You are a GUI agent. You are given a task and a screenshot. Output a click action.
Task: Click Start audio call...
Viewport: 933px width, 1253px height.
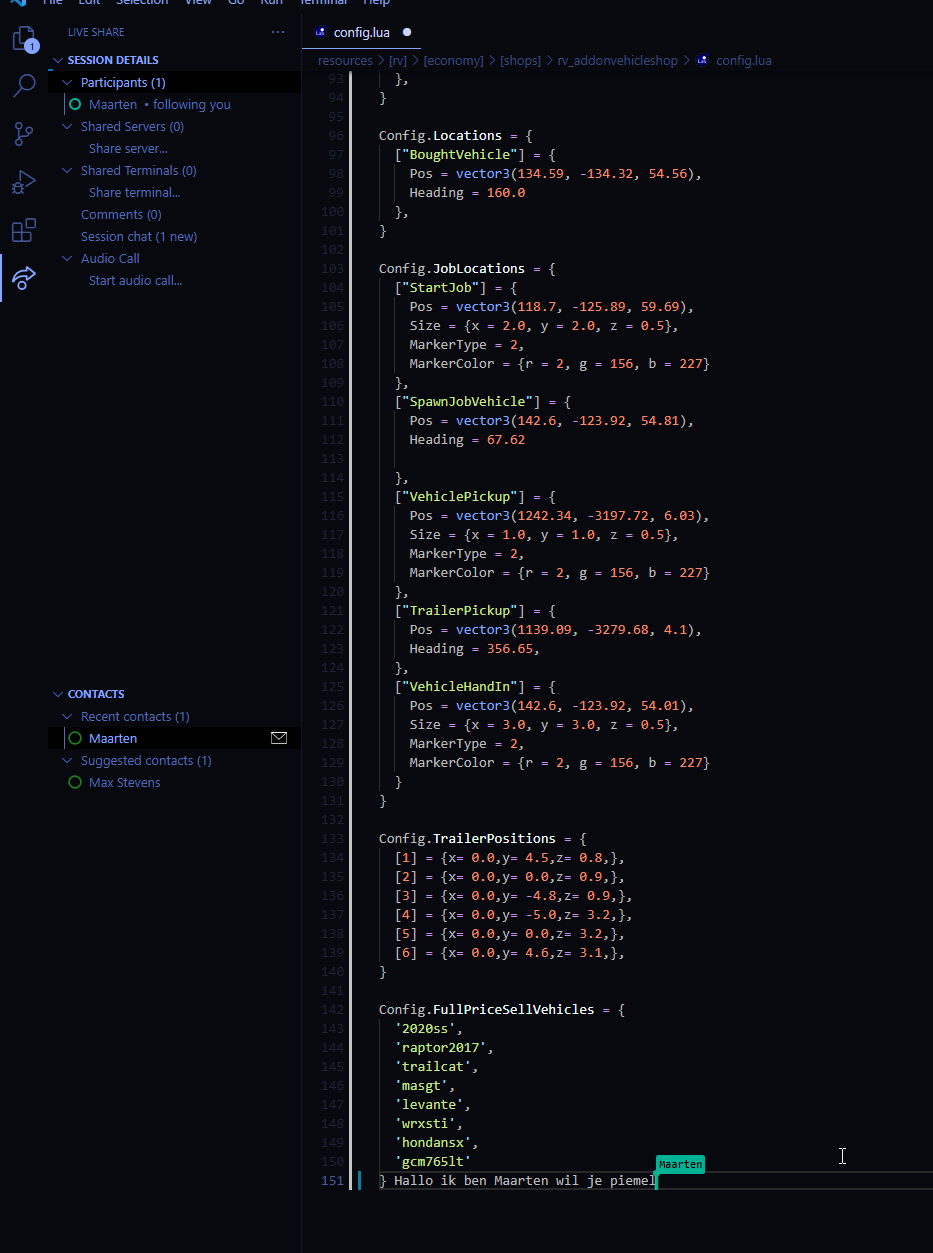(x=135, y=281)
